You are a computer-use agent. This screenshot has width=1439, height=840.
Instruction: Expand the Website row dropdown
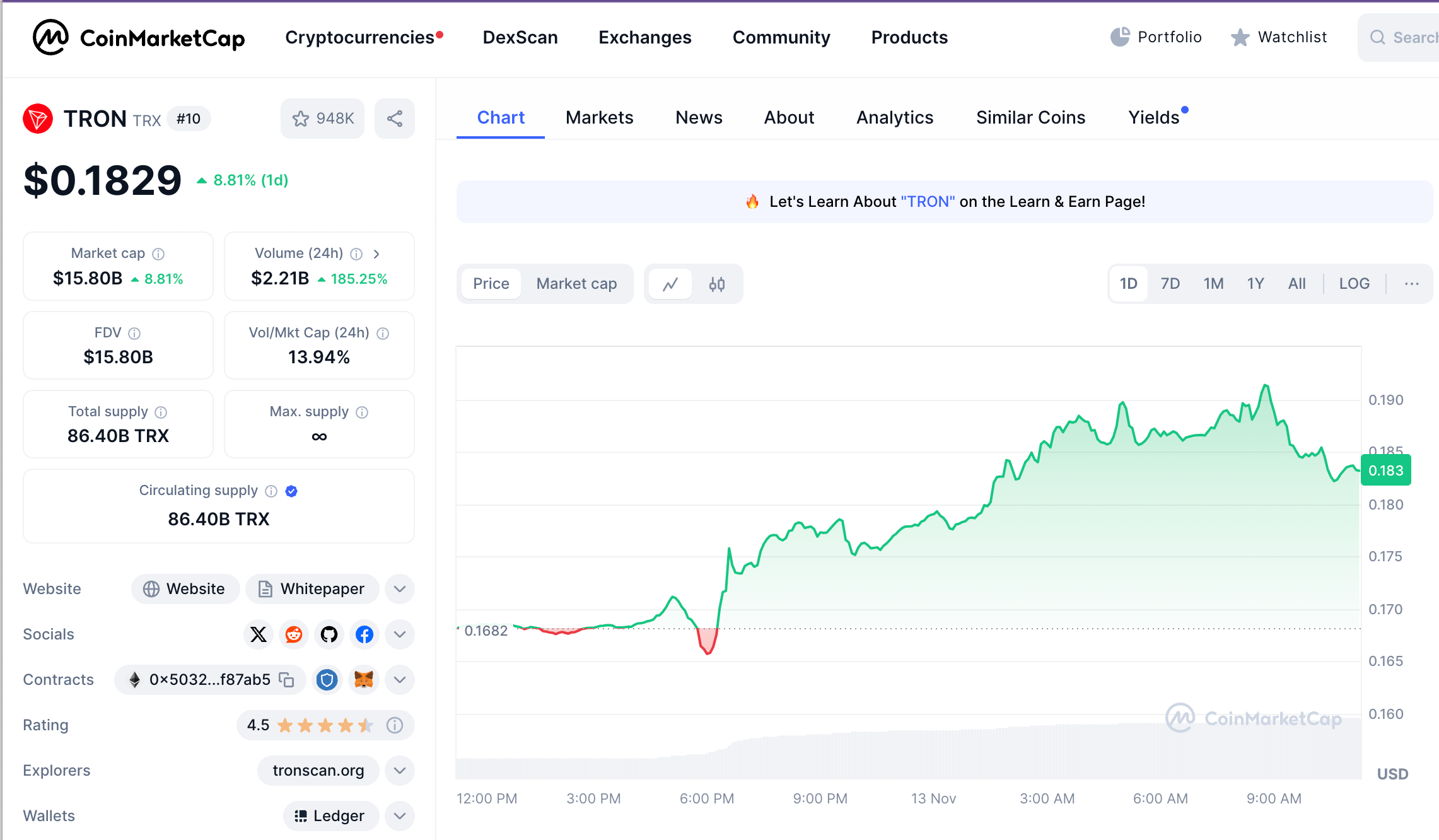coord(400,589)
